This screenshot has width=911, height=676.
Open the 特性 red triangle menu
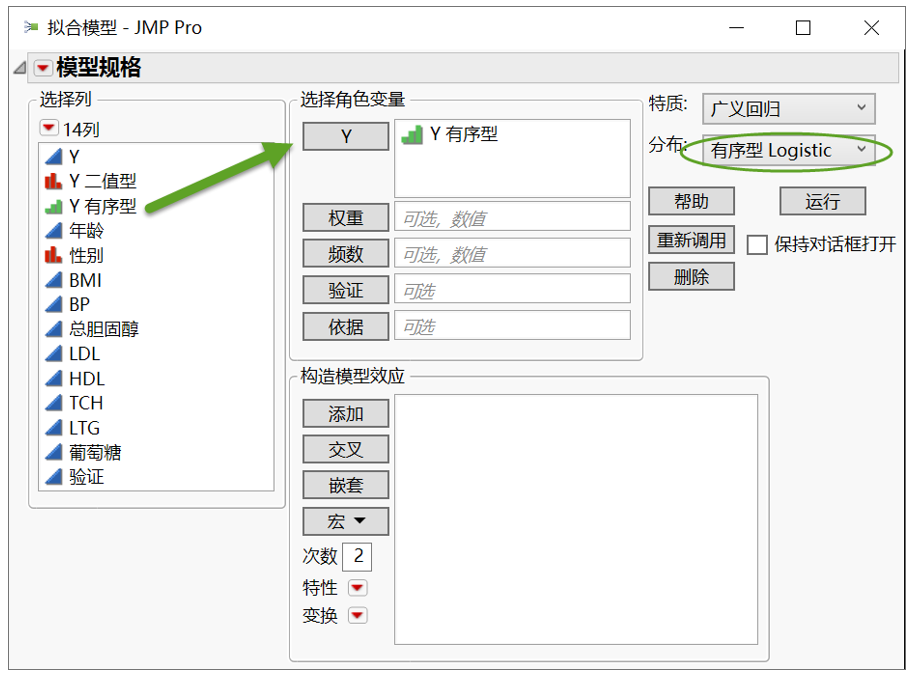(x=358, y=588)
